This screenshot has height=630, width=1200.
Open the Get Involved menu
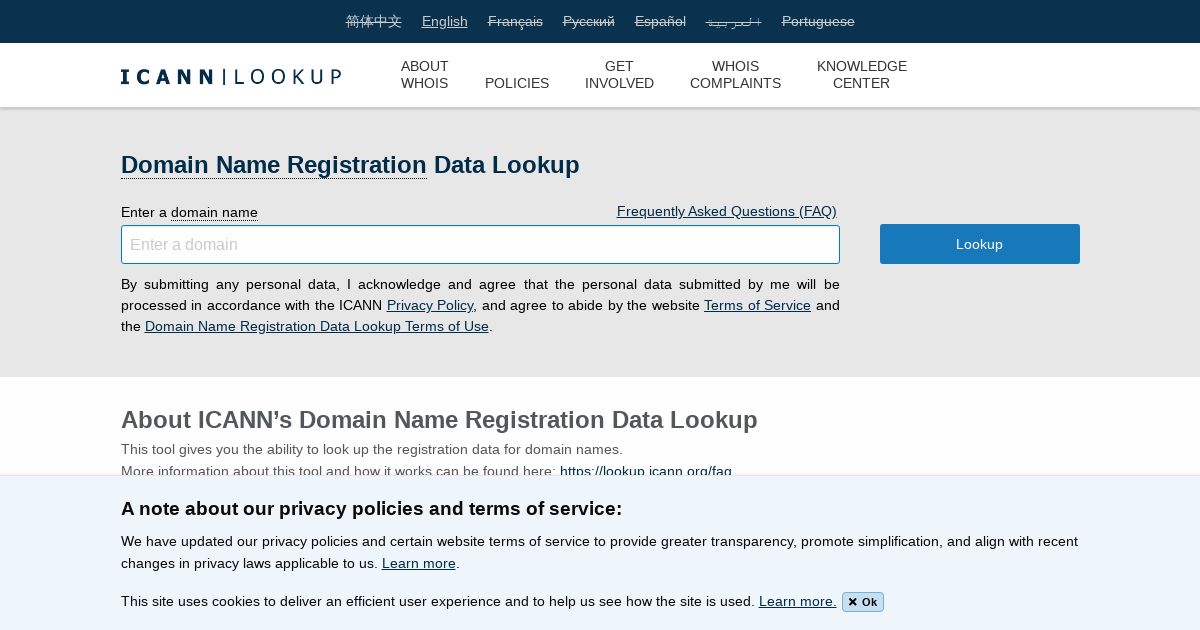click(619, 75)
